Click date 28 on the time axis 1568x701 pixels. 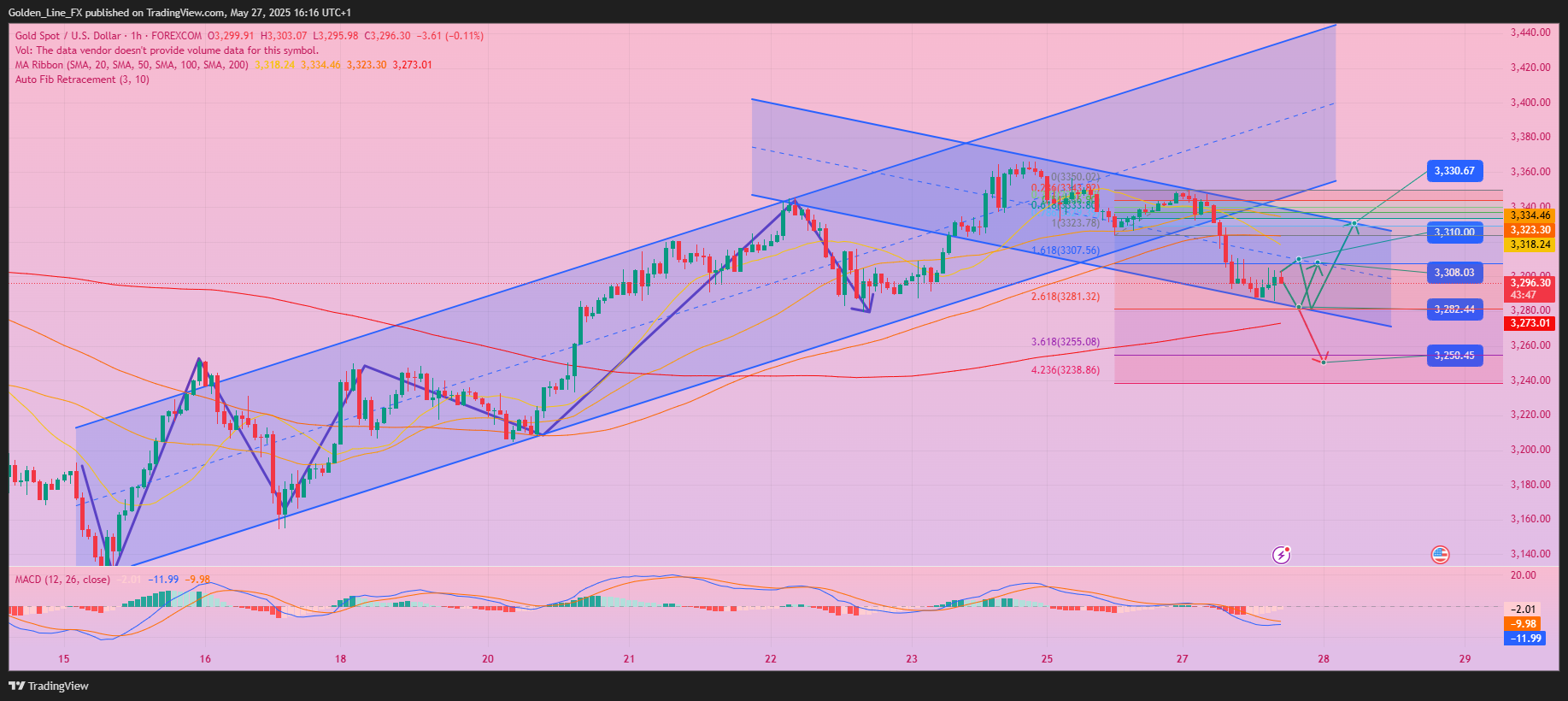tap(1324, 659)
